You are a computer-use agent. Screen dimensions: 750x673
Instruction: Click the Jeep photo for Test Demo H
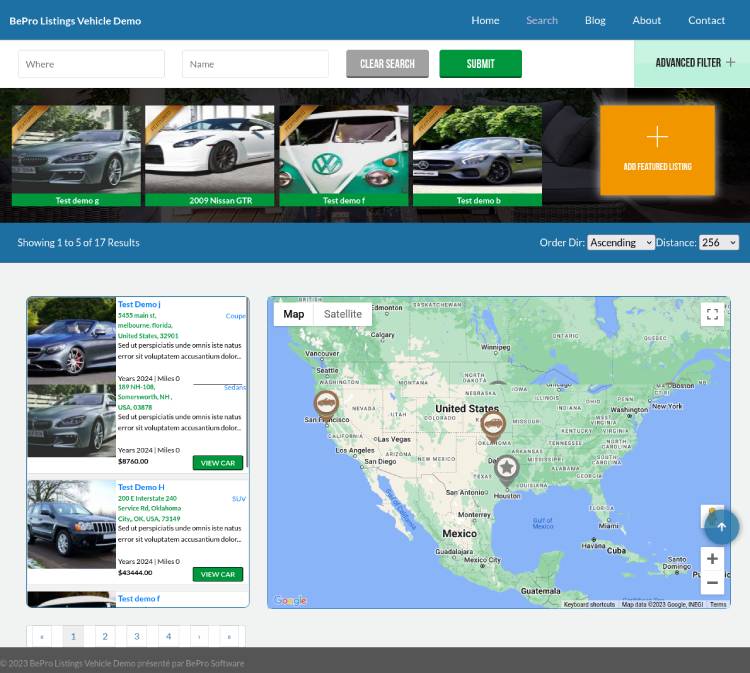72,524
